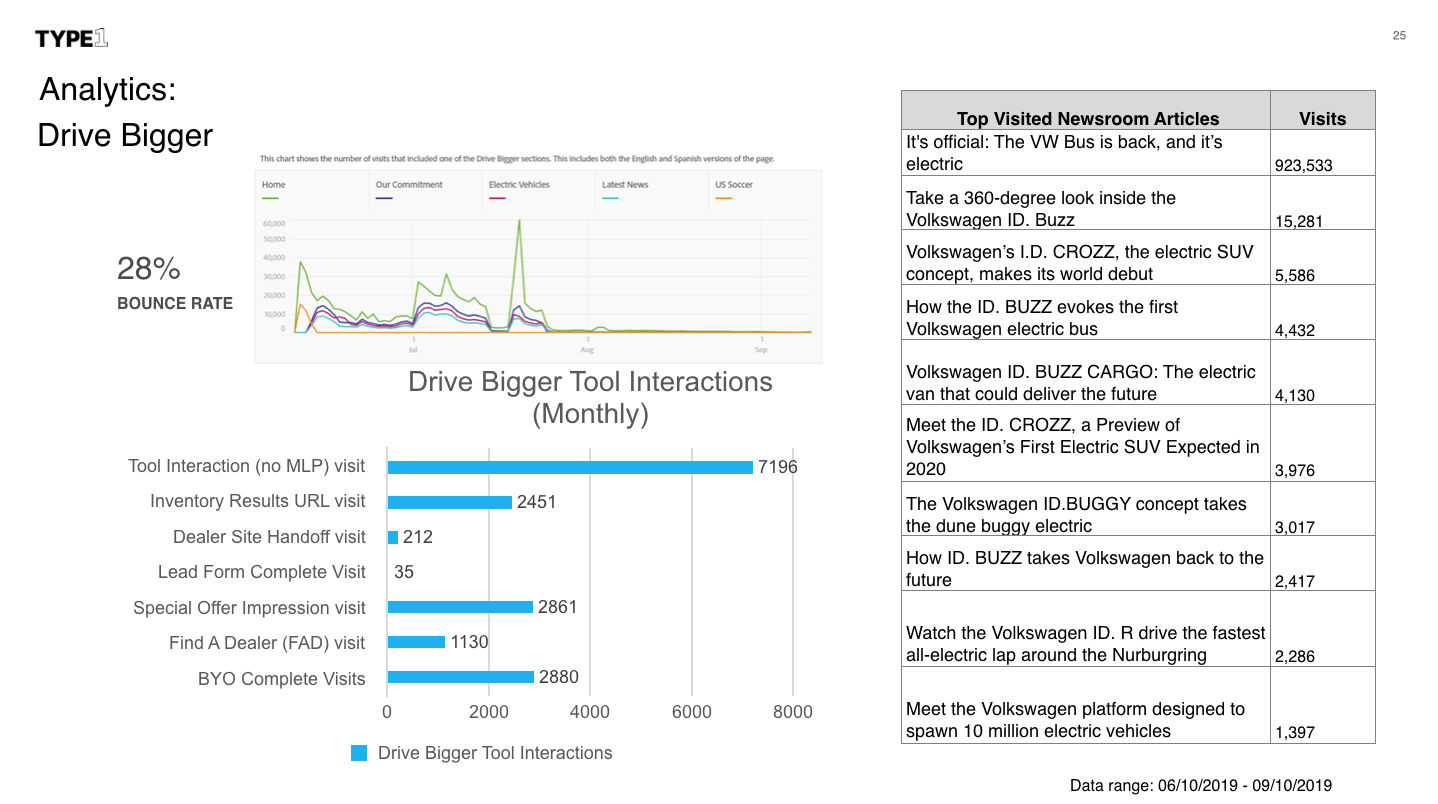Click the 7196 bar value label

[x=778, y=467]
